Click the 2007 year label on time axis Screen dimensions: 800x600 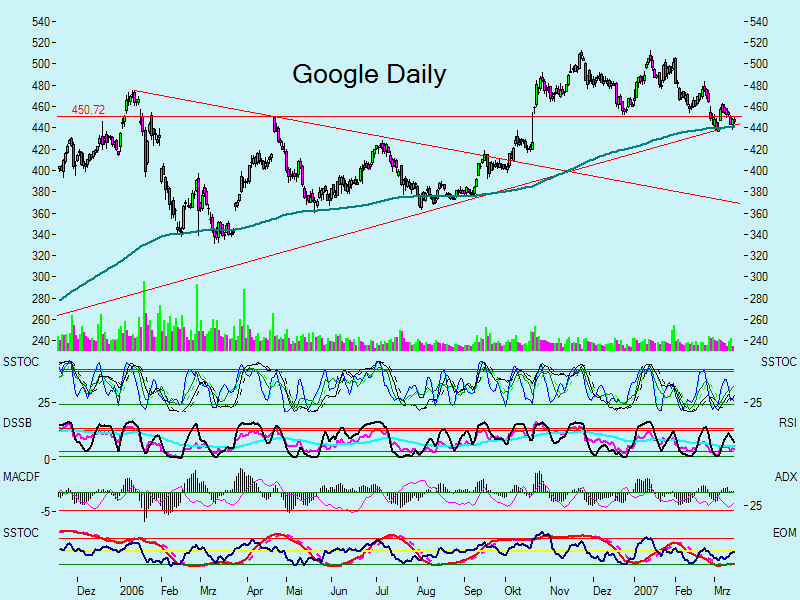click(x=646, y=591)
